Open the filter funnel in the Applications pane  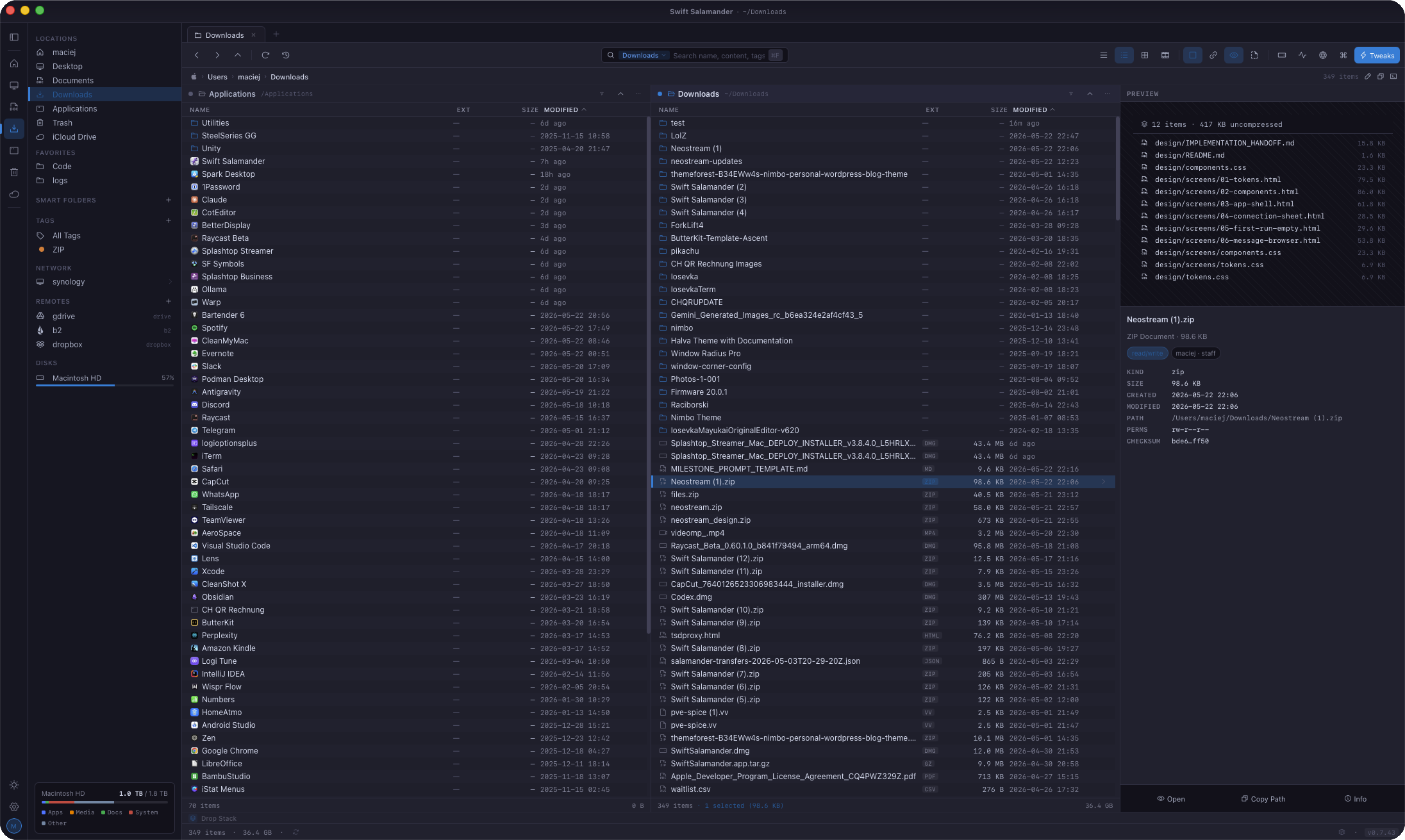(x=602, y=94)
